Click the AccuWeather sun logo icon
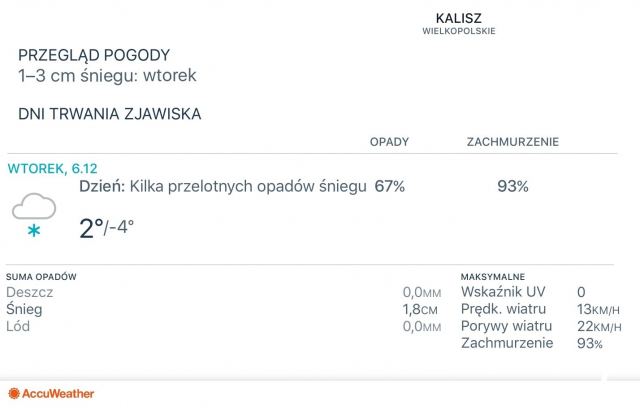Screen dimensions: 640x415 click(15, 393)
